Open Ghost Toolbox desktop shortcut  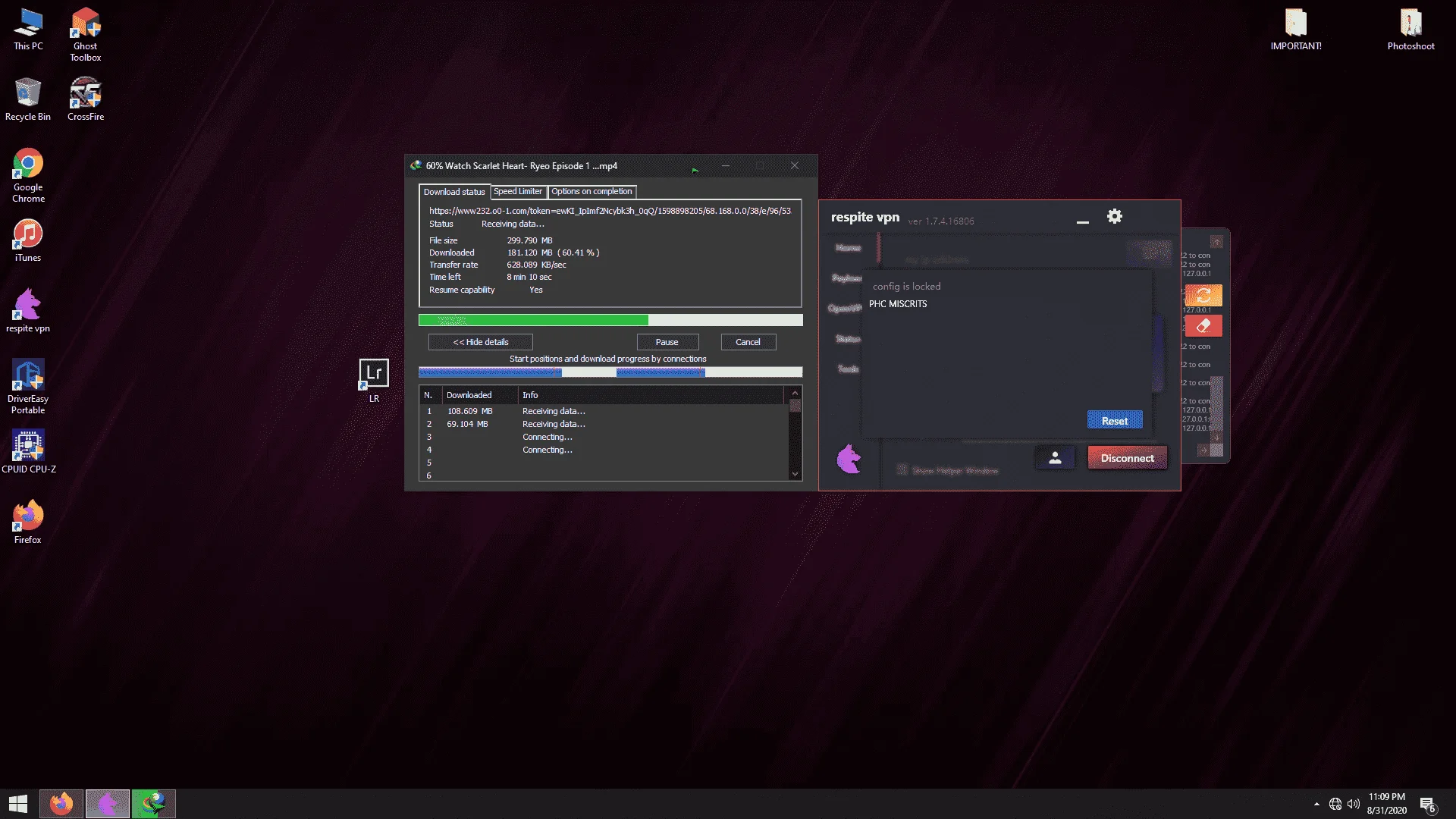[86, 35]
